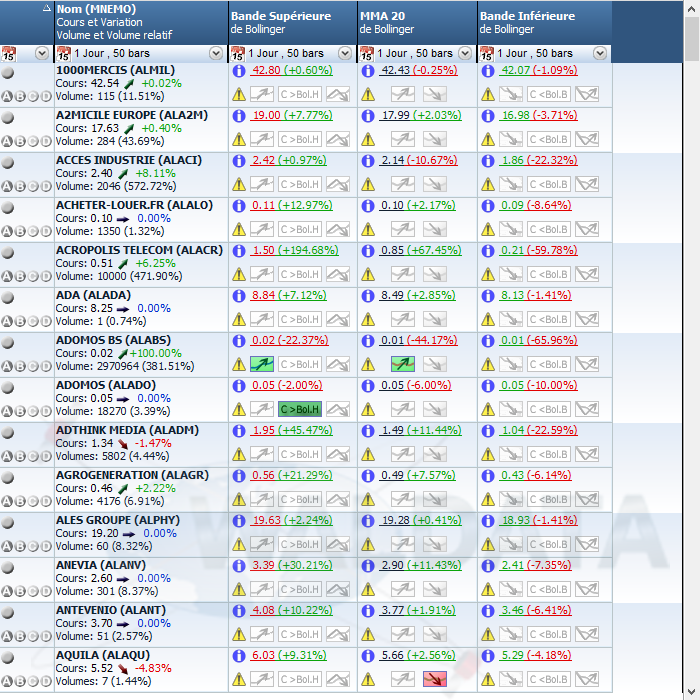Click AGROGENERATION (ALAGR) stock name

(132, 475)
